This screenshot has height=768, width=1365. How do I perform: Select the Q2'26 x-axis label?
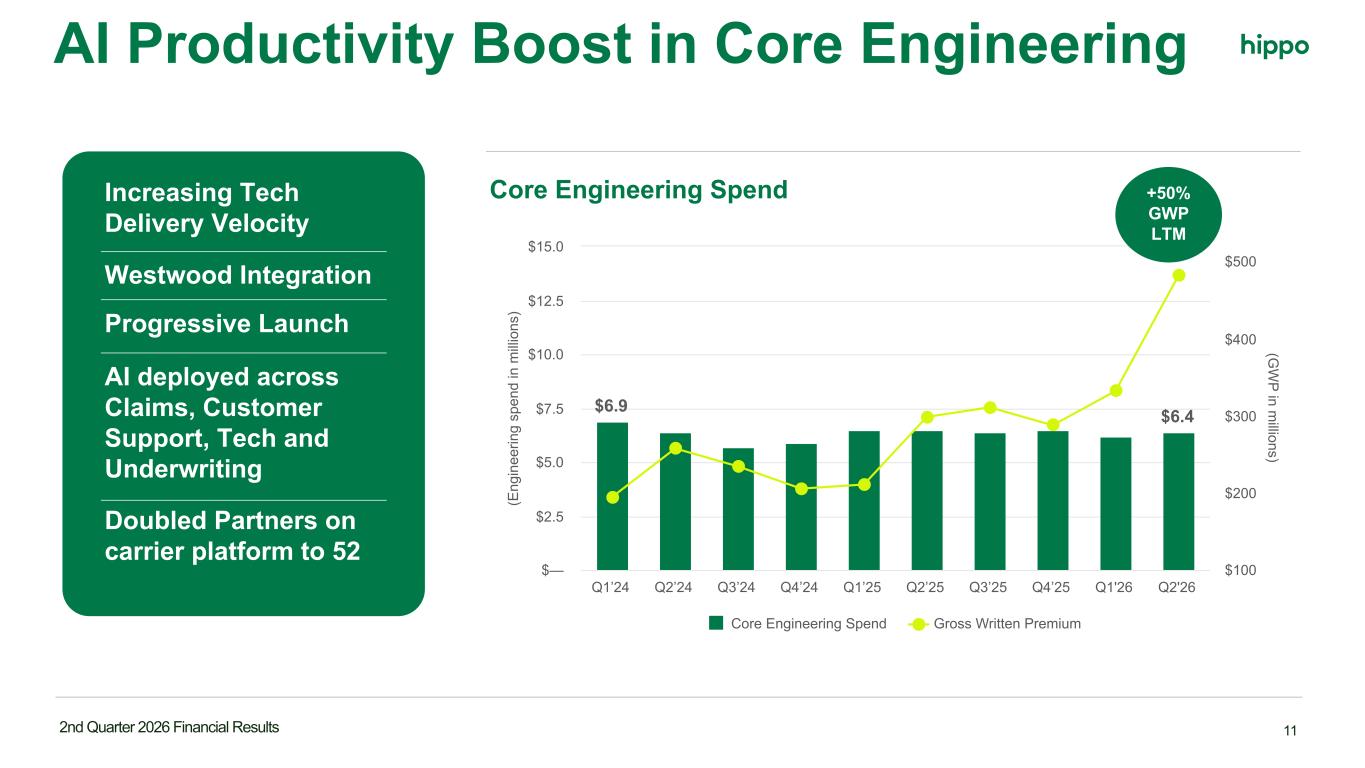point(1179,587)
